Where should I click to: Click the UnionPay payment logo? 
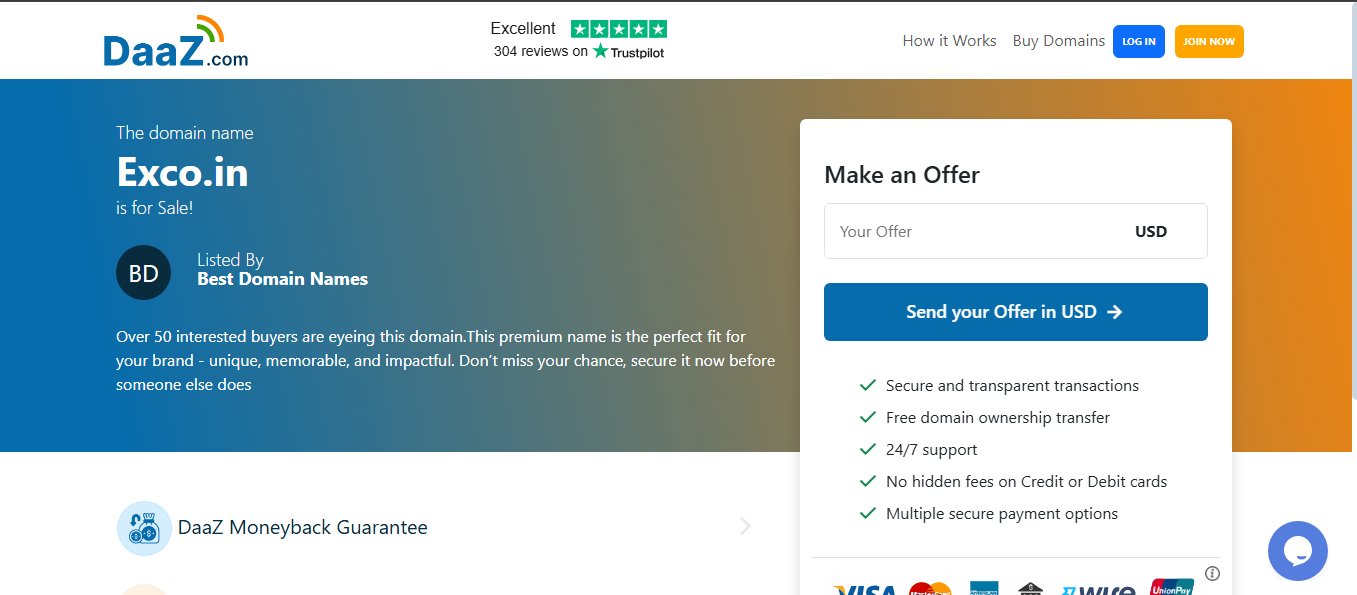pyautogui.click(x=1171, y=588)
